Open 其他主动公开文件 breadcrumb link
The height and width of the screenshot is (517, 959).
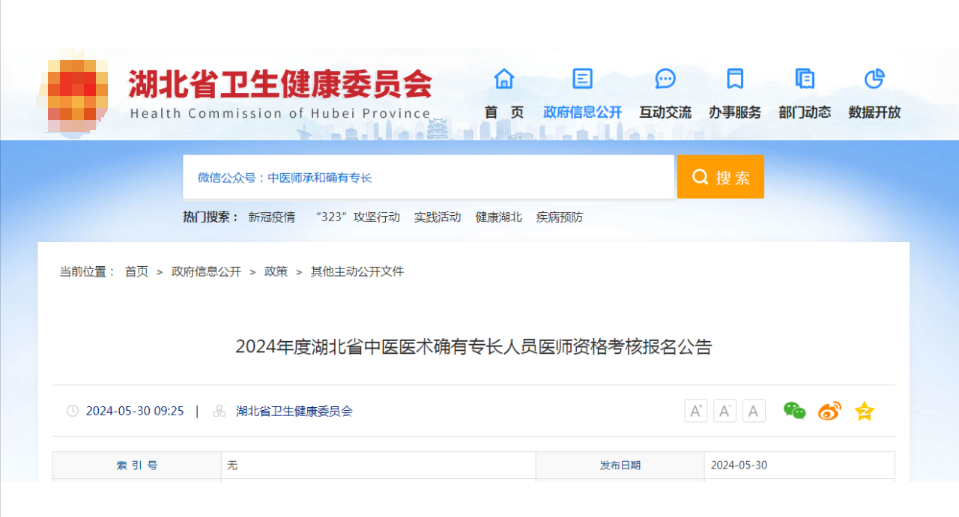coord(357,271)
